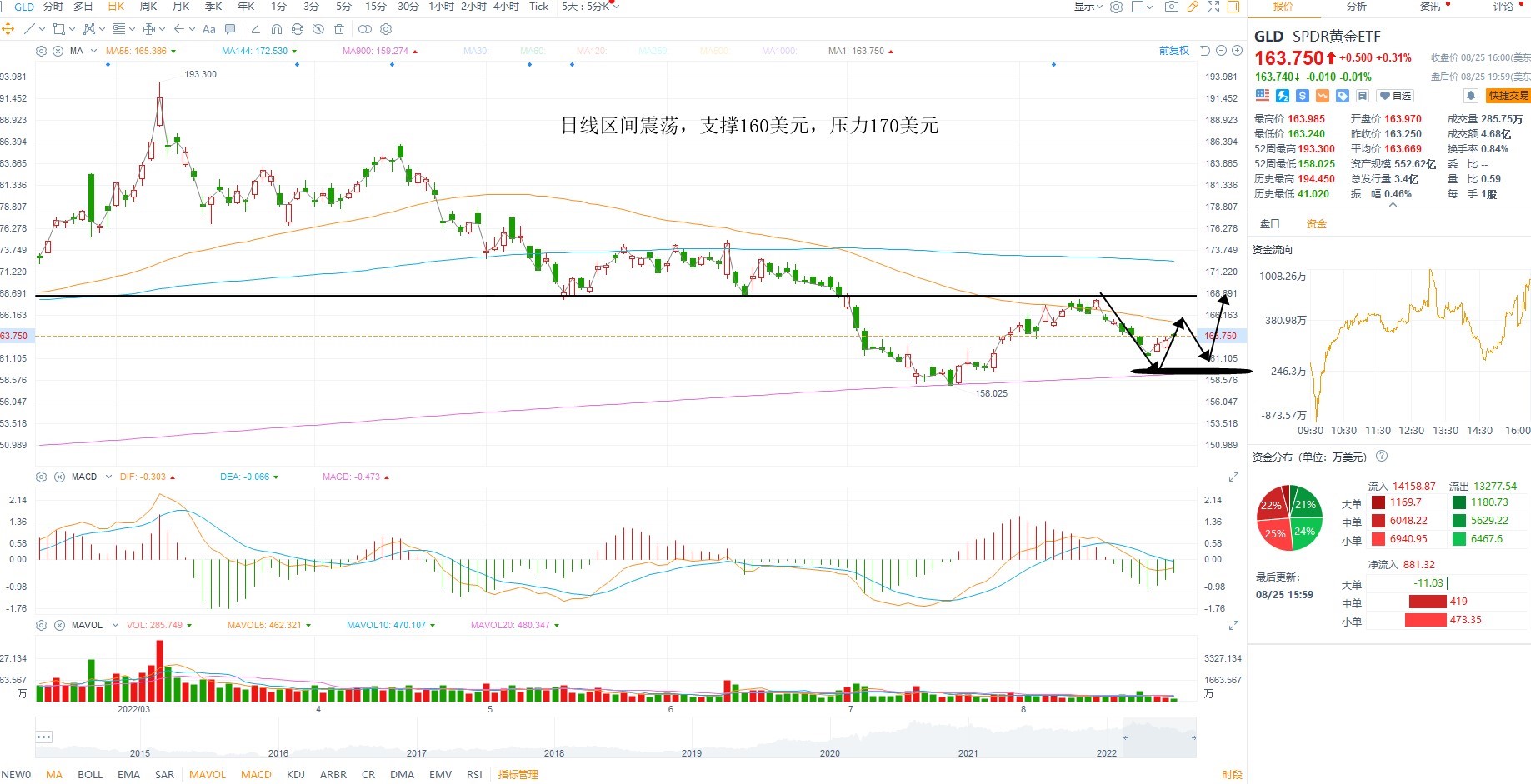
Task: Zoom in chart with plus circle
Action: tap(1236, 51)
